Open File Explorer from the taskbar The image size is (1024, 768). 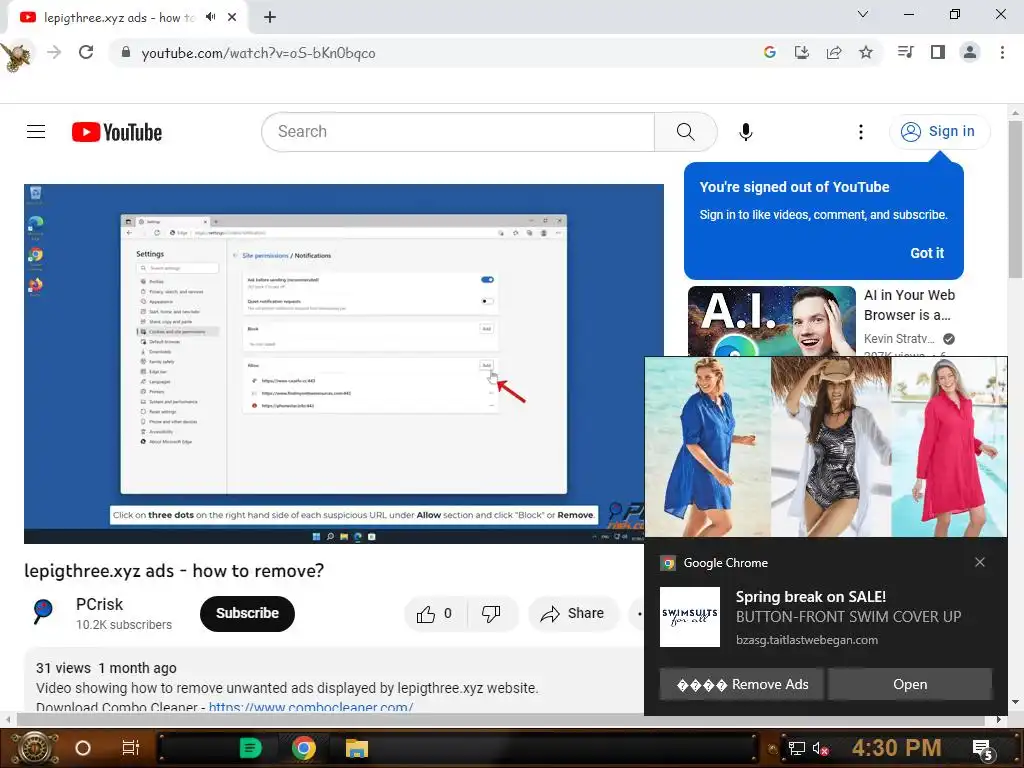coord(357,748)
